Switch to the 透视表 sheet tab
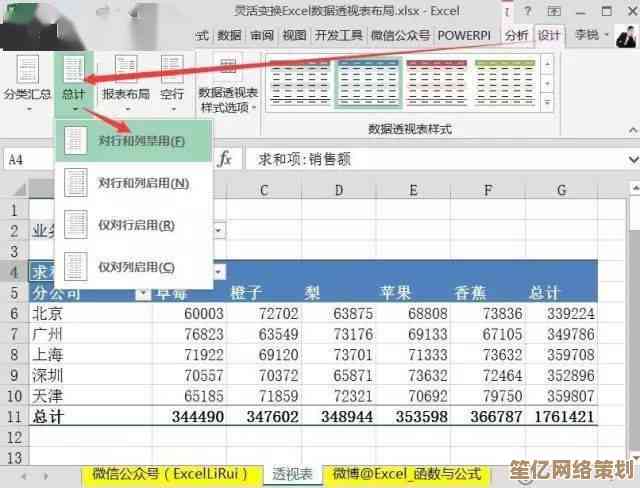 pos(293,474)
